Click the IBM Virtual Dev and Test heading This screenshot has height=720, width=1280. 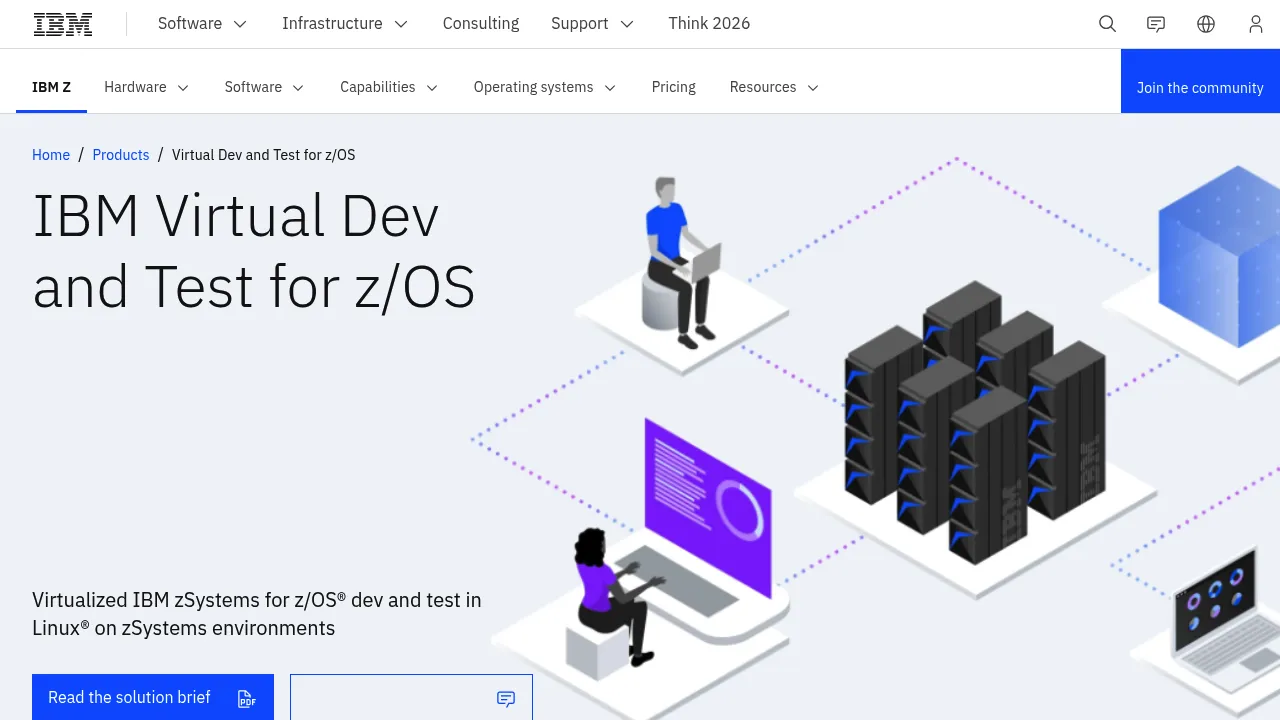(254, 251)
